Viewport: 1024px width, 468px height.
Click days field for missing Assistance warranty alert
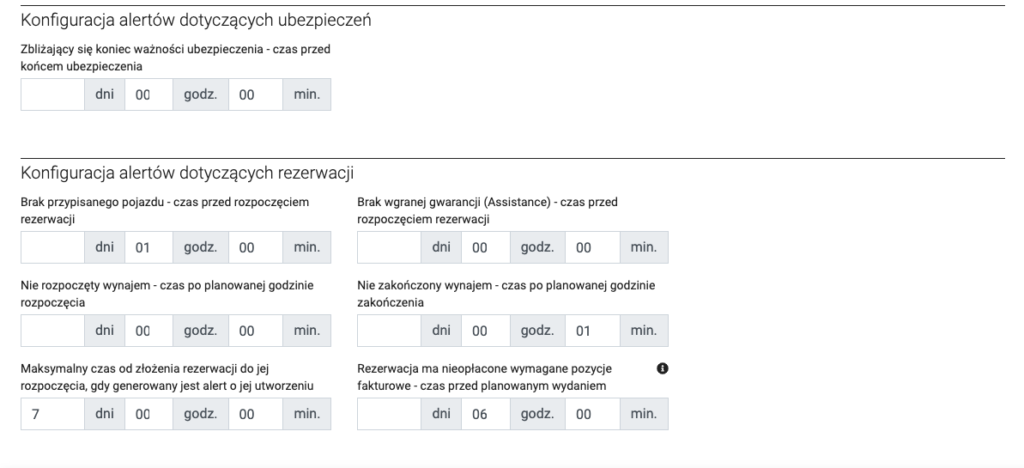(x=389, y=247)
